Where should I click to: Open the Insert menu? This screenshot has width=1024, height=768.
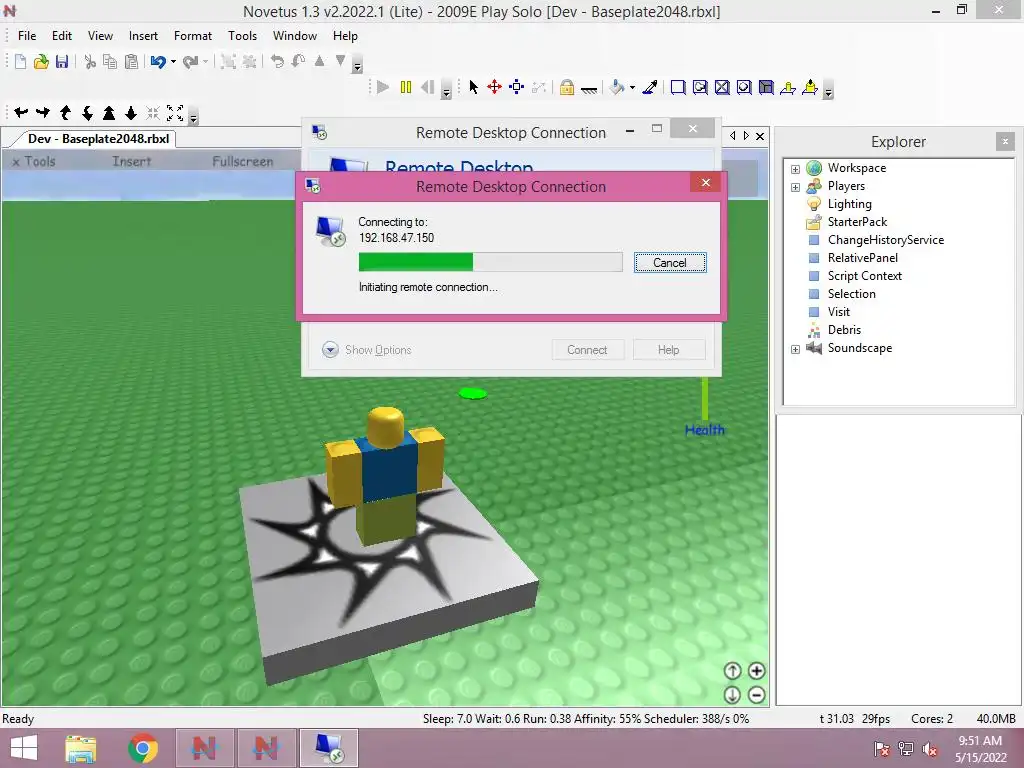tap(143, 36)
